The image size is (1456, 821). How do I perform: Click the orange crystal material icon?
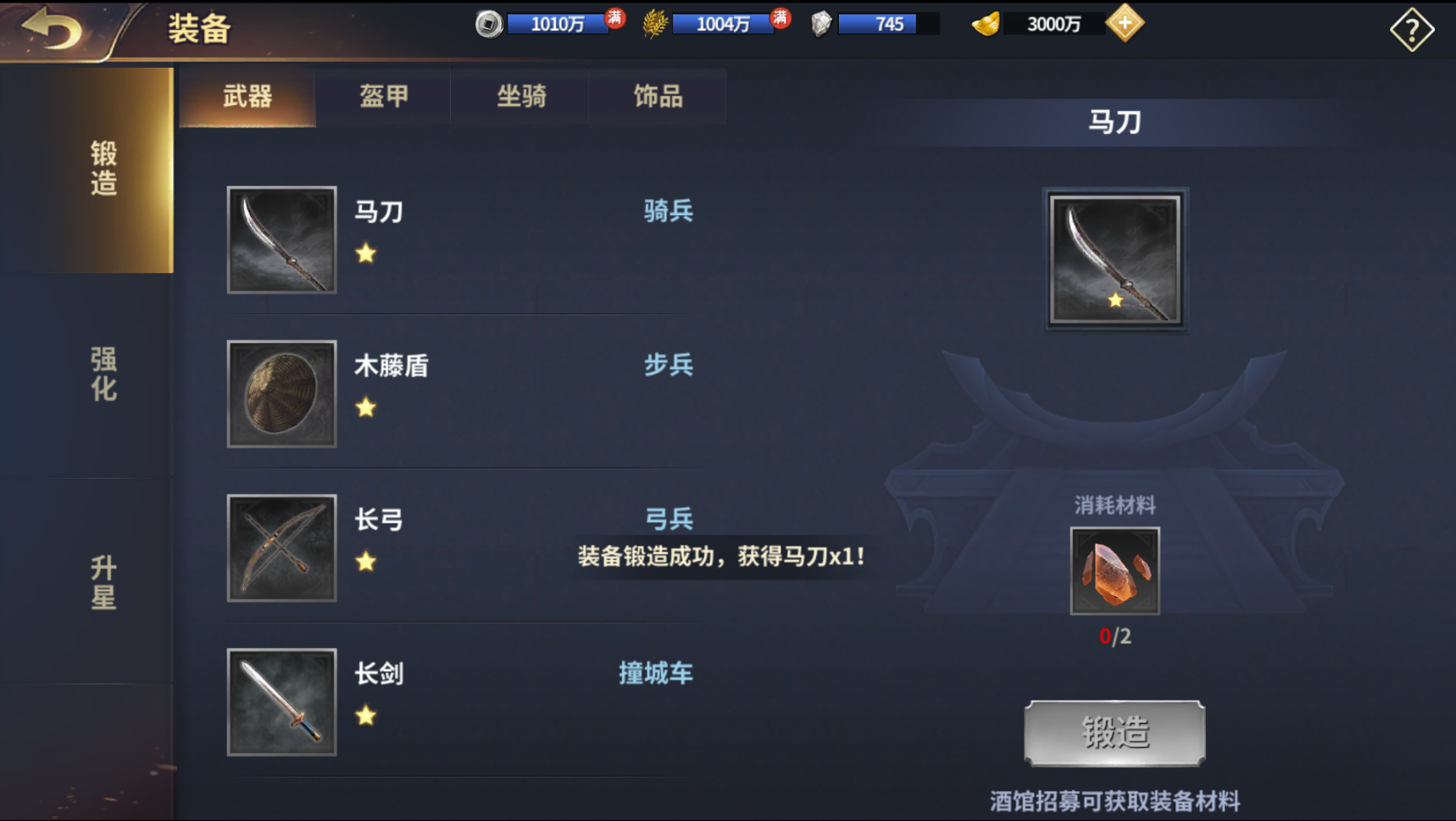[x=1114, y=571]
